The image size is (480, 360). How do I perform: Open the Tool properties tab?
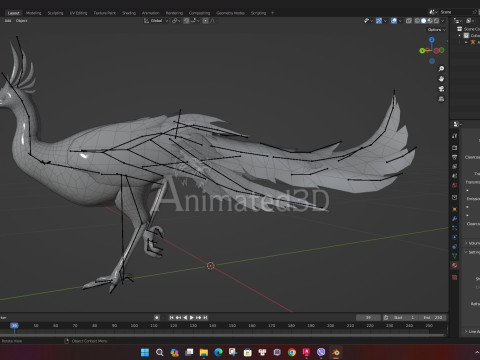[455, 136]
